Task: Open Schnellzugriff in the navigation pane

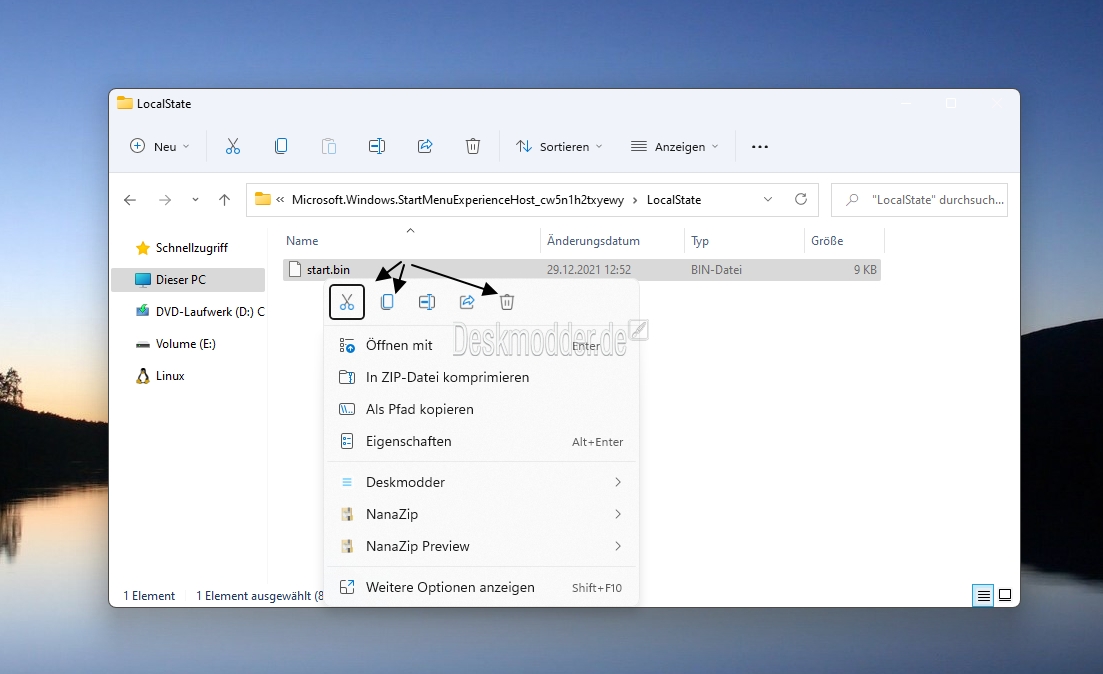Action: [189, 248]
